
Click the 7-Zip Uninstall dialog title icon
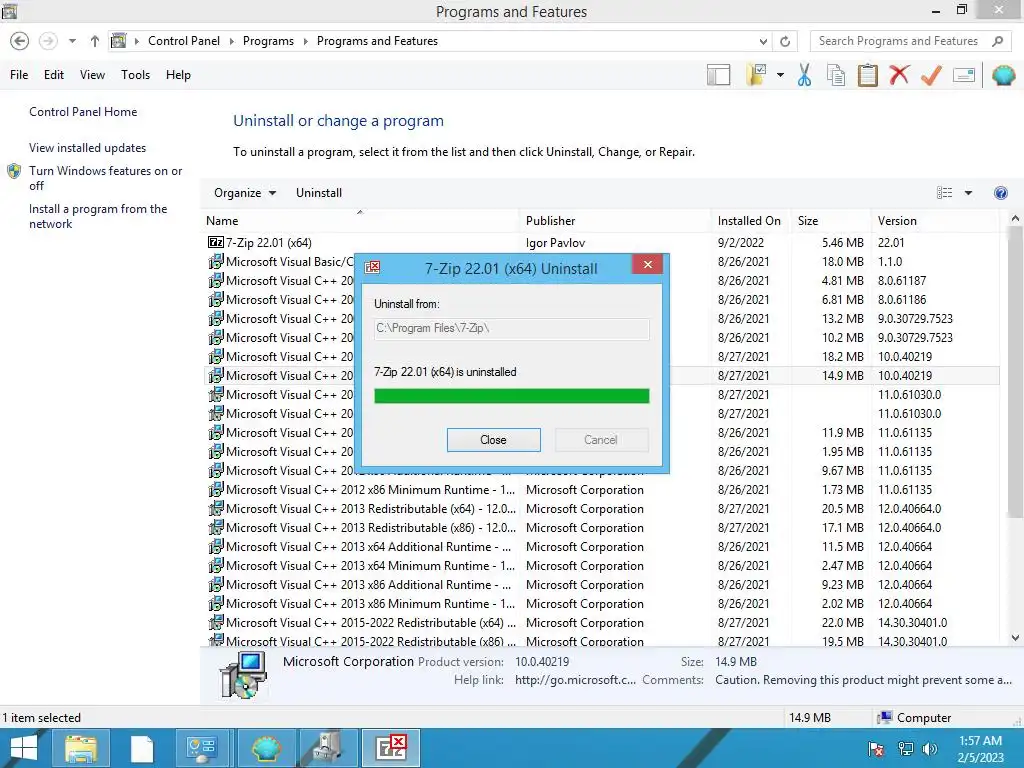click(x=372, y=267)
